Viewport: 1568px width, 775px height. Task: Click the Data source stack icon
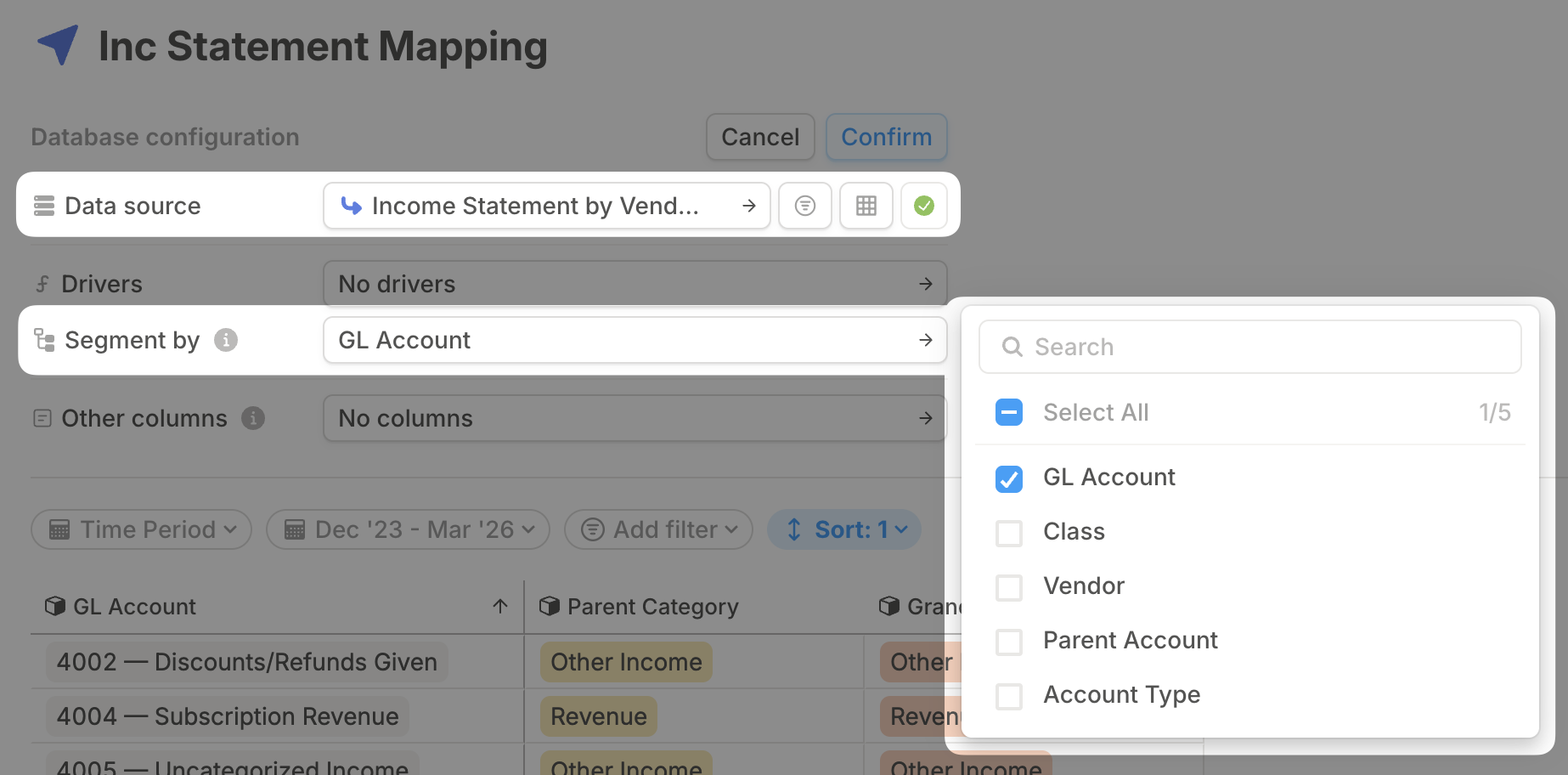(x=44, y=206)
